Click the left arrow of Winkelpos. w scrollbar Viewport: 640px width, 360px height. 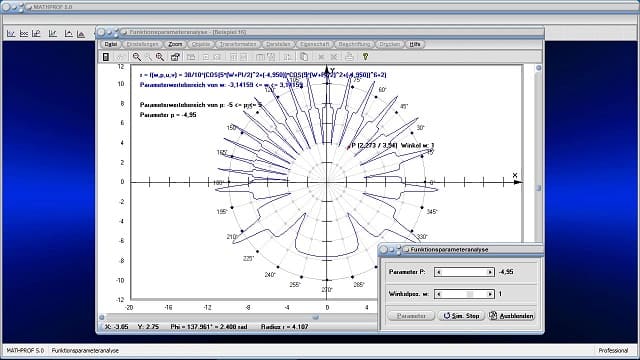[438, 294]
